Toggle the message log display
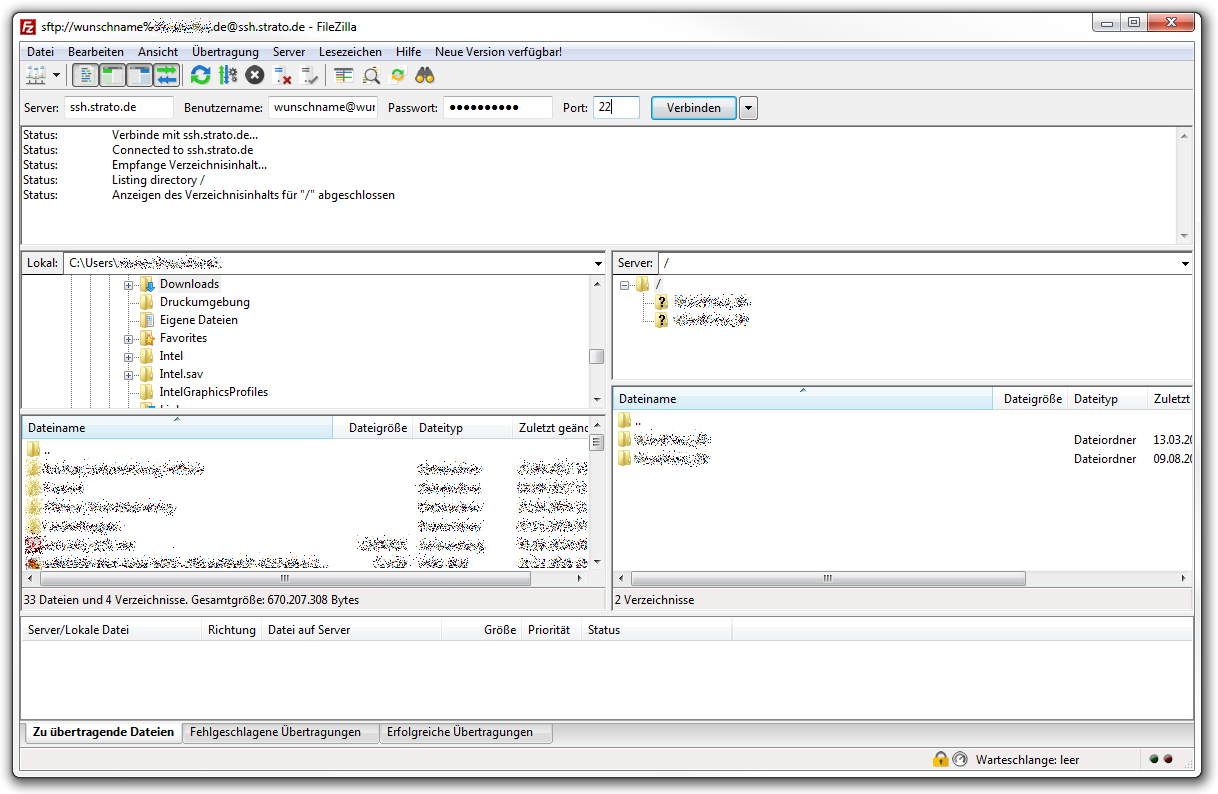 (83, 75)
